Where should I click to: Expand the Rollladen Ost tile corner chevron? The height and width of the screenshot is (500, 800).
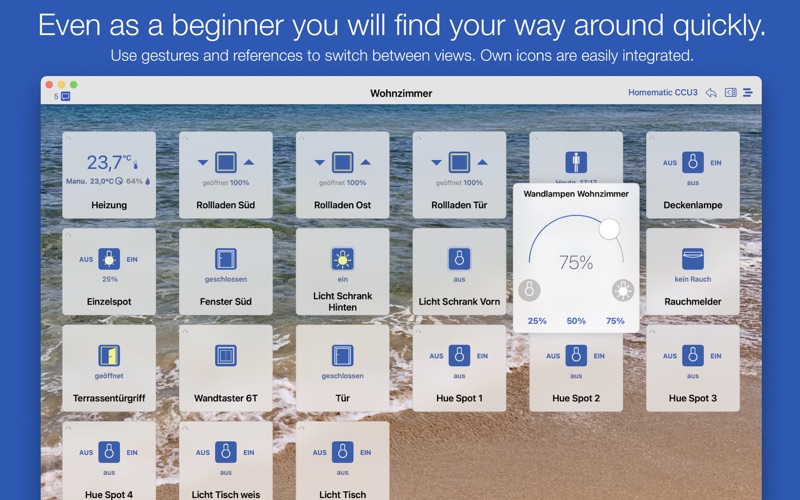pyautogui.click(x=302, y=138)
